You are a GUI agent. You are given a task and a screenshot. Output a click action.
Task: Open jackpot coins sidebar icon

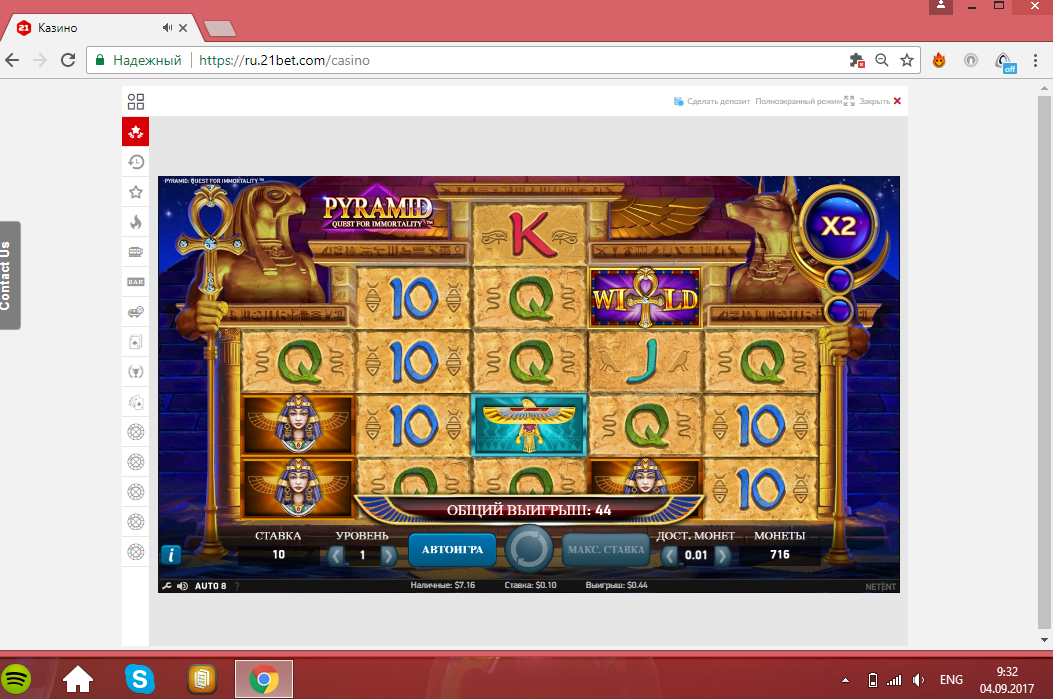click(136, 312)
